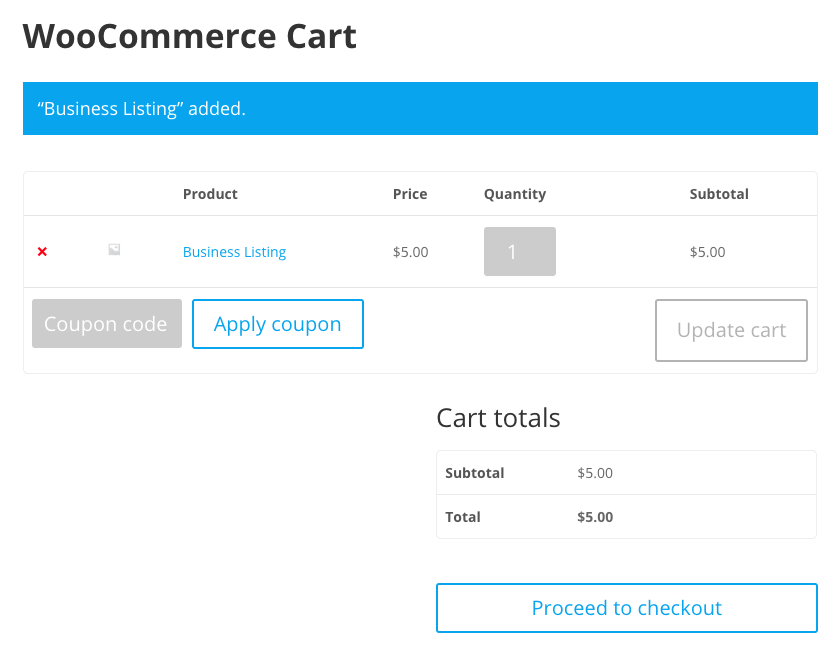This screenshot has width=840, height=648.
Task: Select the $5.00 row subtotal amount
Action: (x=707, y=252)
